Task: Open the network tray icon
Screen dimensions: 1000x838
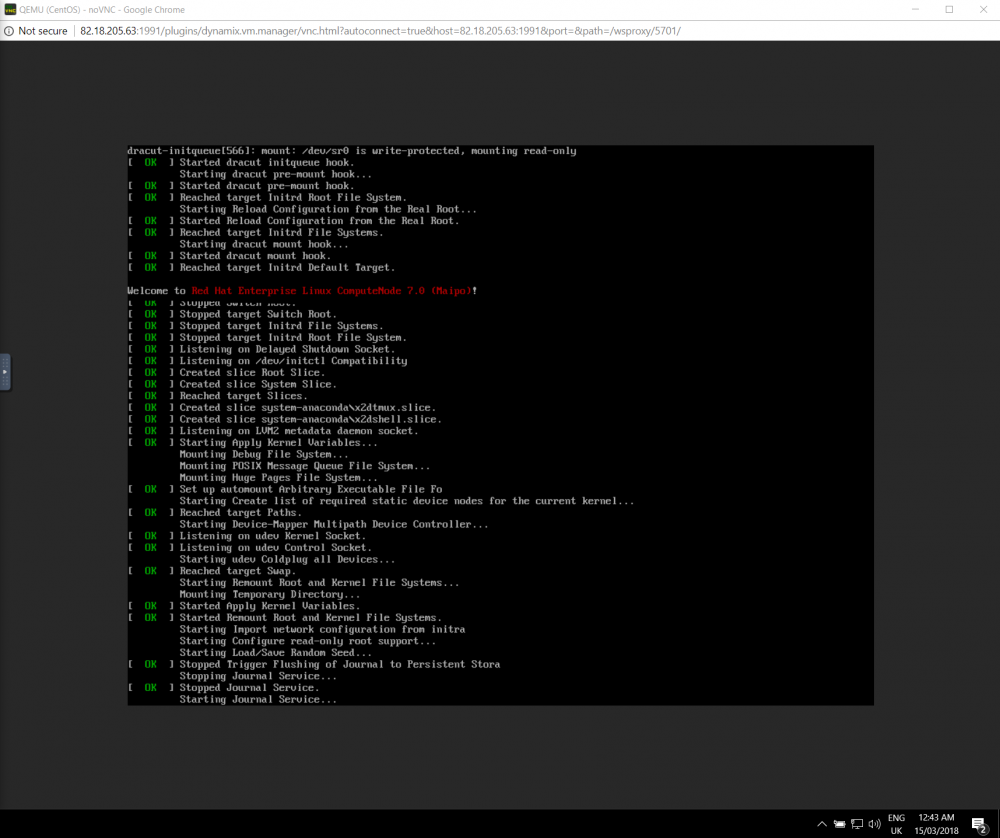Action: tap(857, 824)
